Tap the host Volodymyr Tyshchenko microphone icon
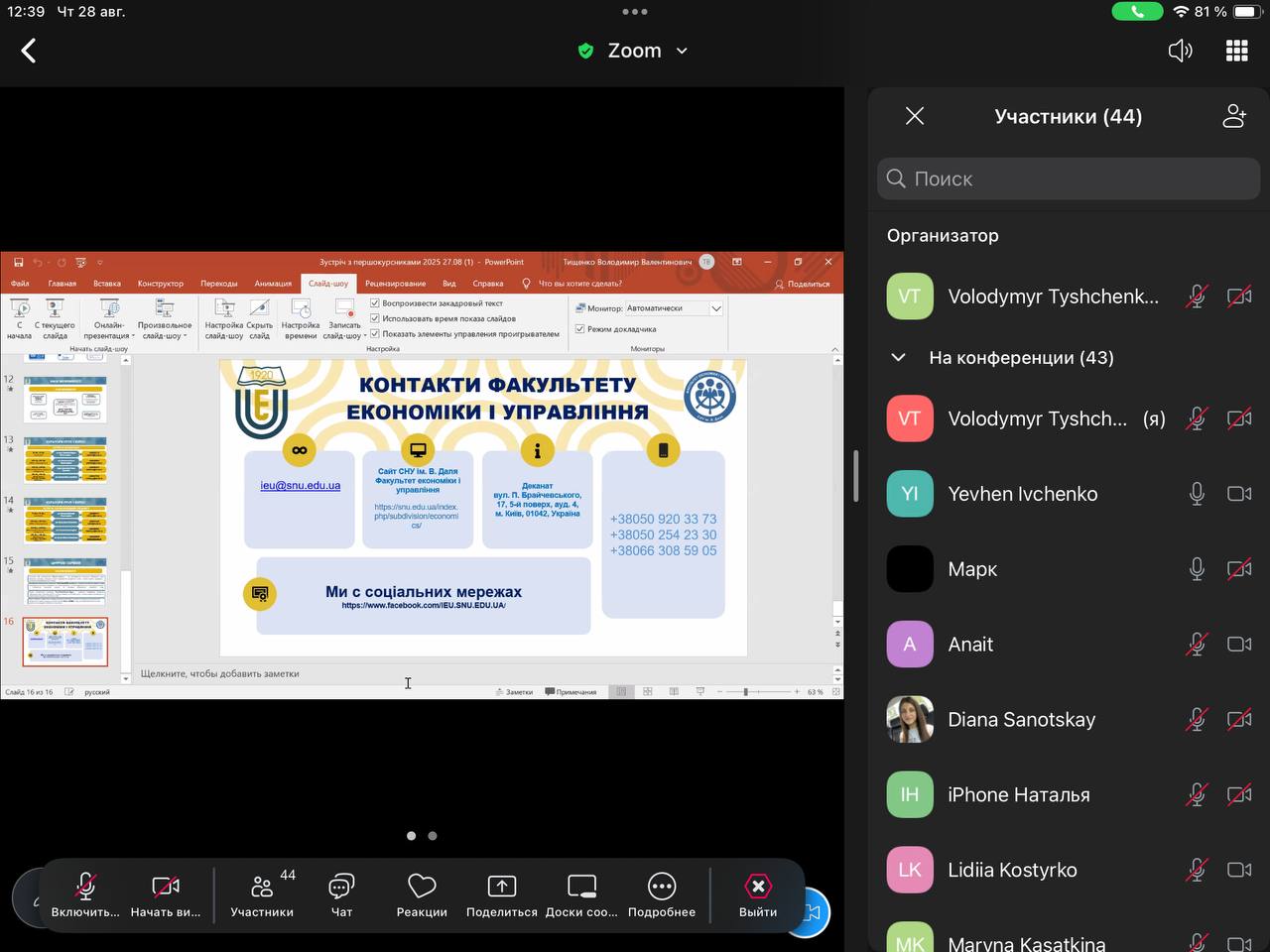 click(x=1198, y=297)
